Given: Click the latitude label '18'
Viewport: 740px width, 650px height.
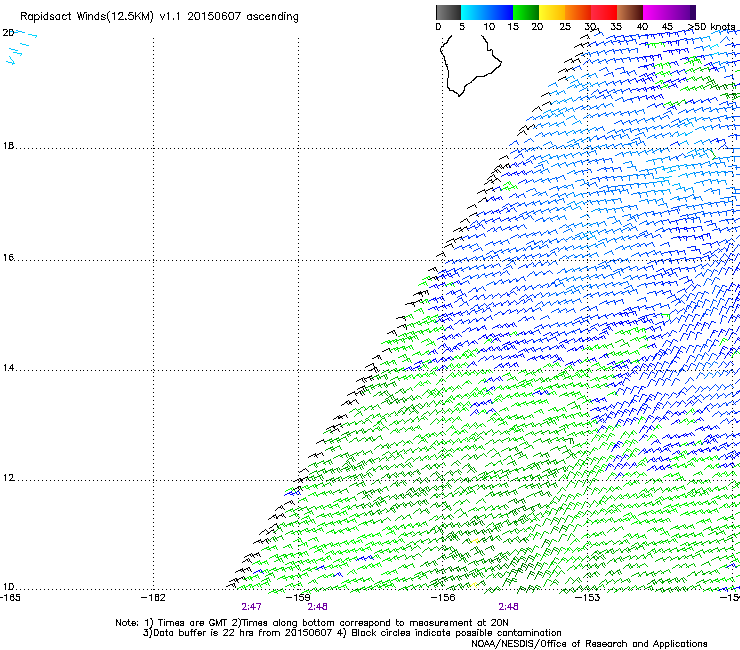Looking at the screenshot, I should (x=8, y=146).
